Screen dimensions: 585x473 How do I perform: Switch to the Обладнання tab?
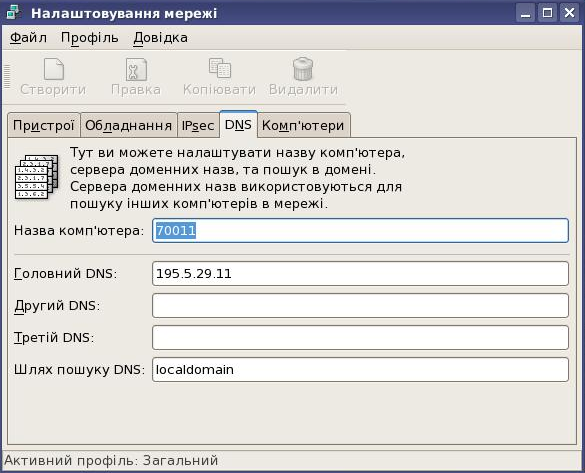tap(128, 125)
